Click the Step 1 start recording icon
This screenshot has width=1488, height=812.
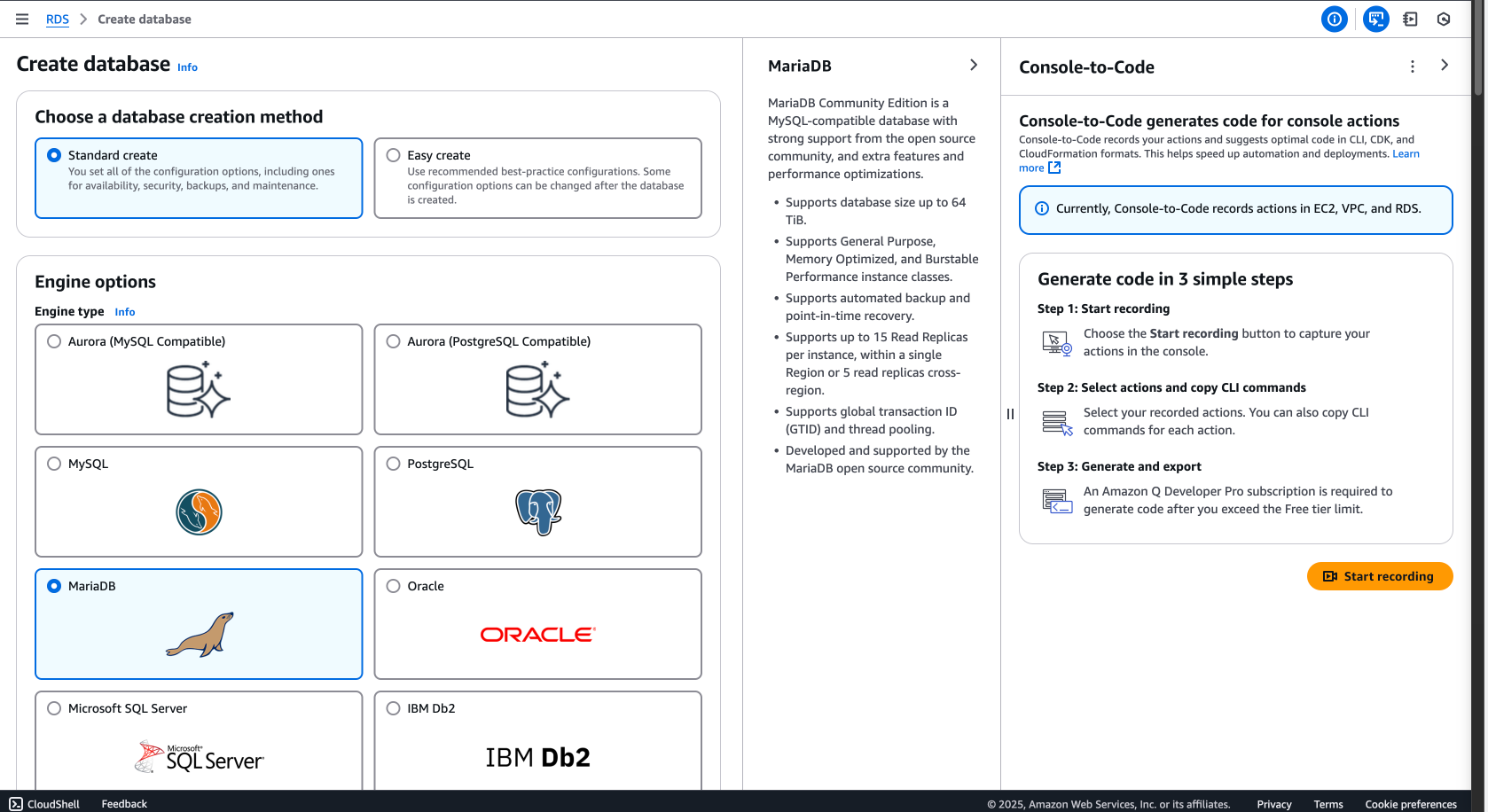click(x=1057, y=343)
